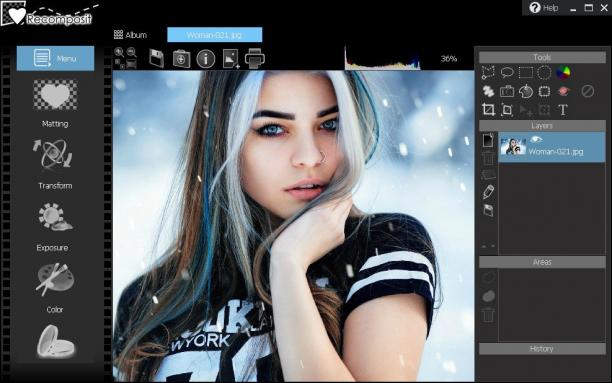Select the lasso selection tool
The width and height of the screenshot is (612, 383).
pyautogui.click(x=507, y=72)
